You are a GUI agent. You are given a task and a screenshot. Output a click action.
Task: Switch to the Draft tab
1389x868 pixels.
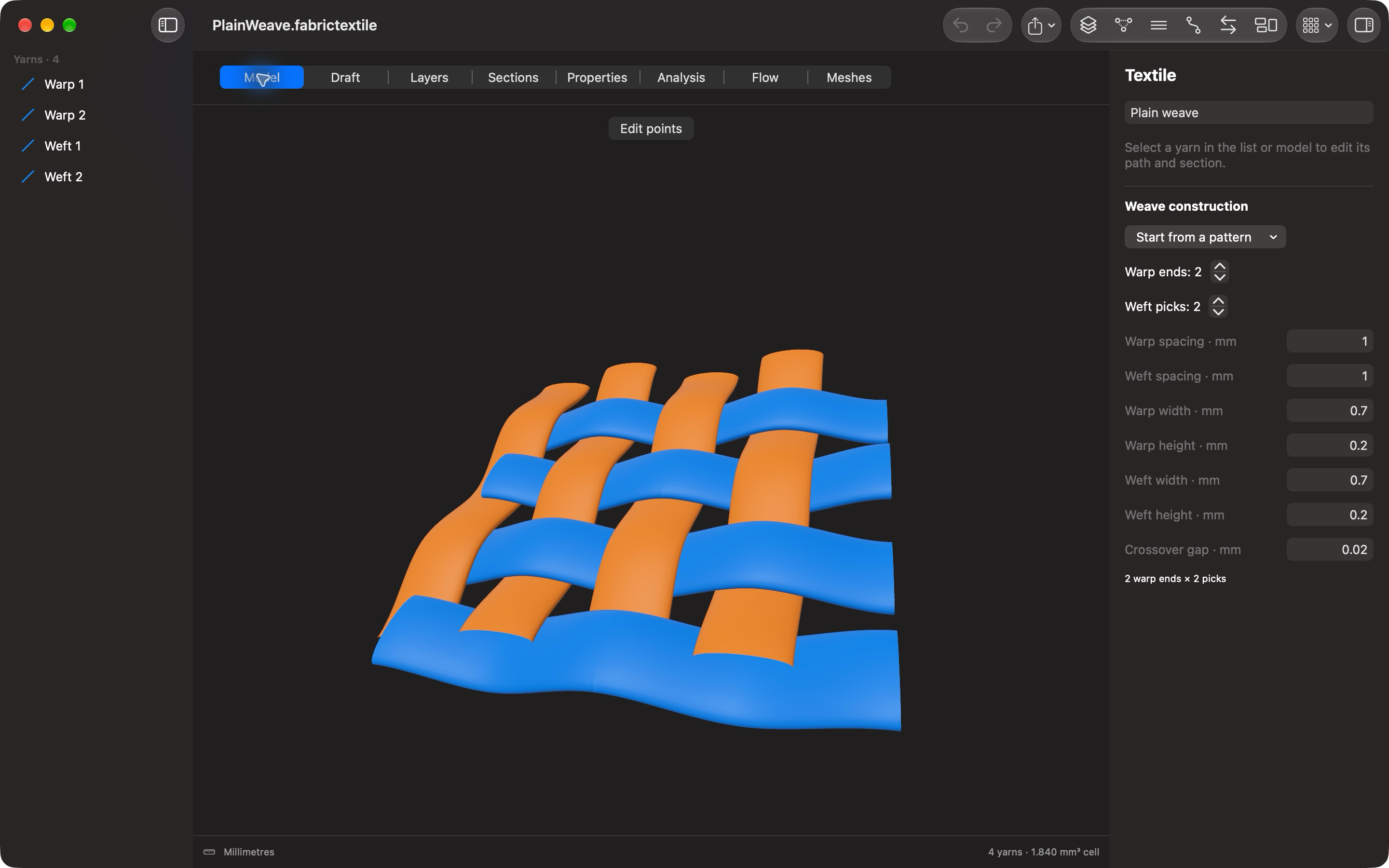tap(345, 78)
